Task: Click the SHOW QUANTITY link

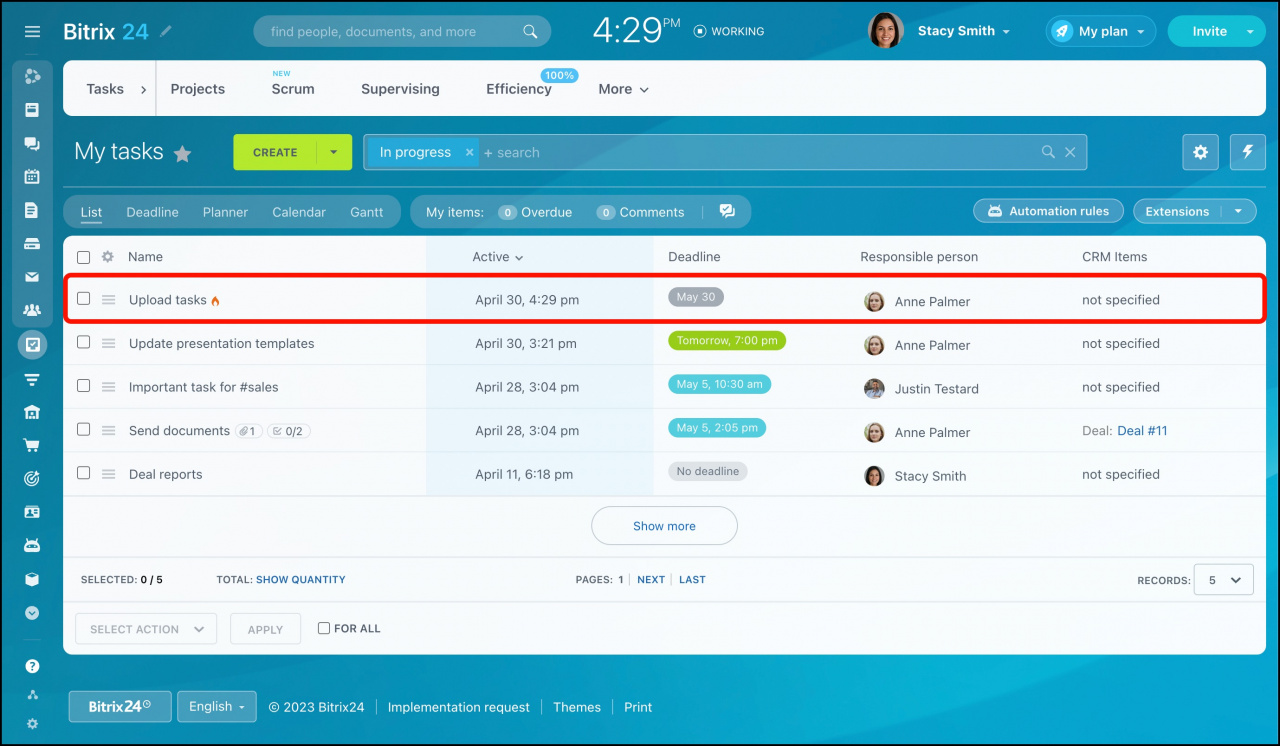Action: (301, 580)
